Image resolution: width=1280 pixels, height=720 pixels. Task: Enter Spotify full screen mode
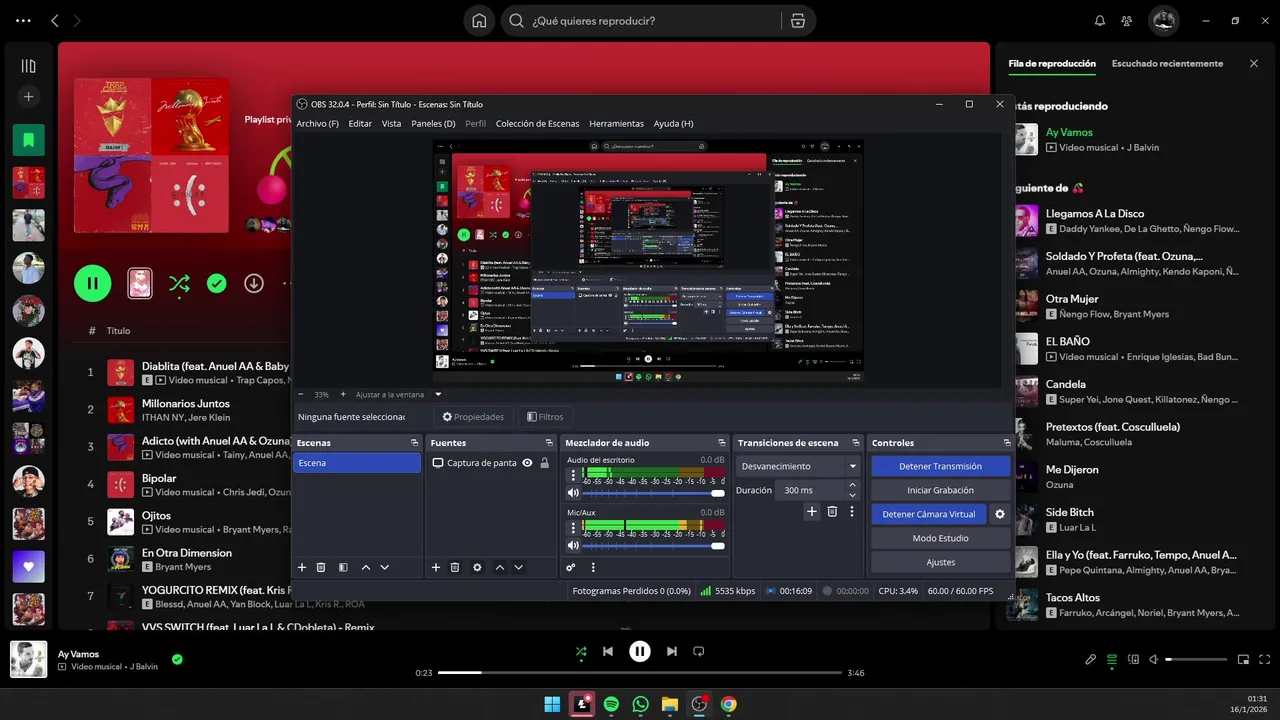1264,659
